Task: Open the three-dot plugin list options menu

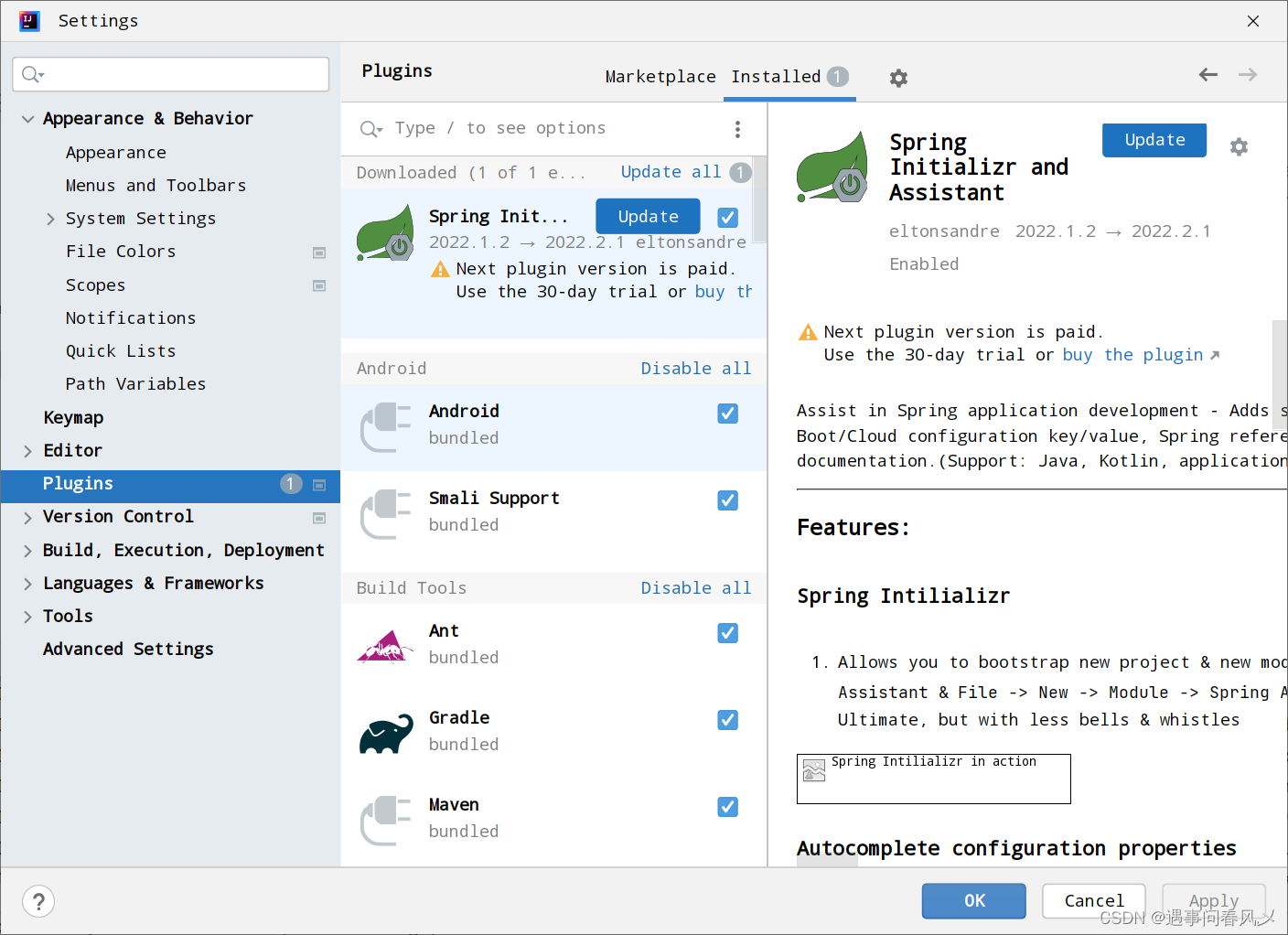Action: (737, 129)
